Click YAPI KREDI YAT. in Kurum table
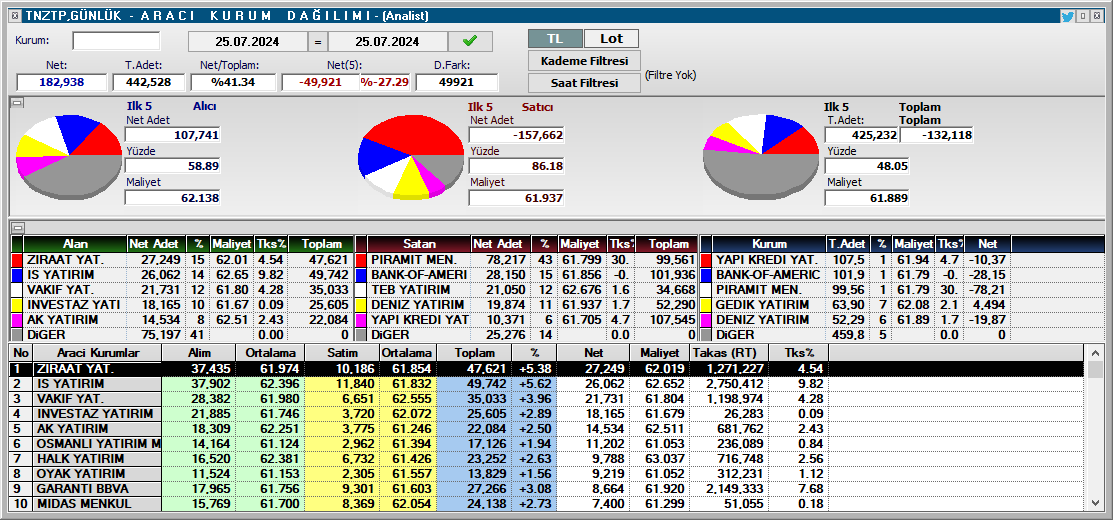The width and height of the screenshot is (1113, 520). [x=767, y=260]
